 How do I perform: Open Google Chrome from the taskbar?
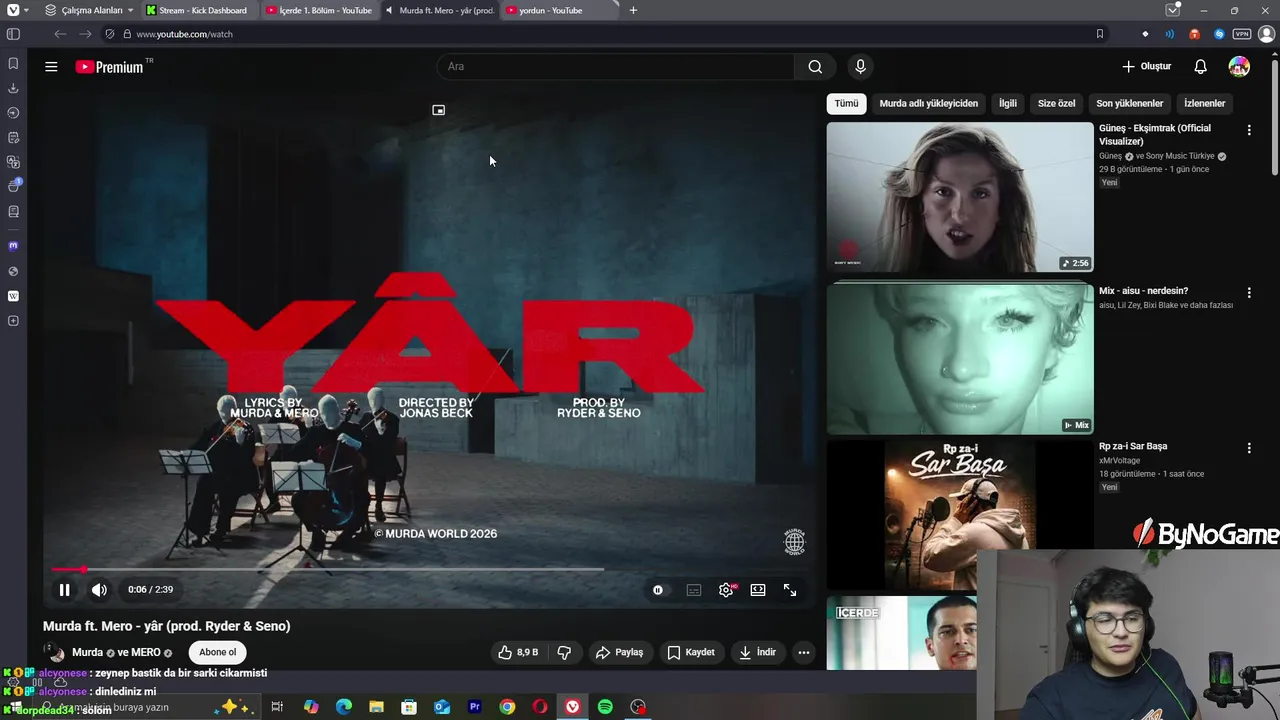pos(507,707)
